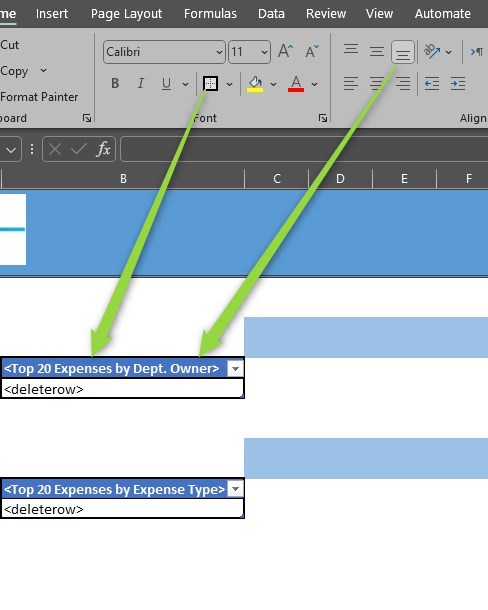Open the Formulas tab

[x=210, y=14]
